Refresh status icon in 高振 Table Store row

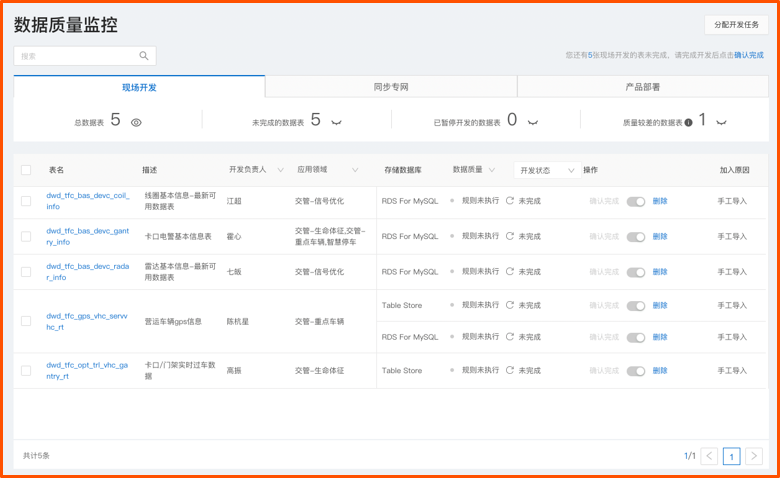(x=509, y=370)
